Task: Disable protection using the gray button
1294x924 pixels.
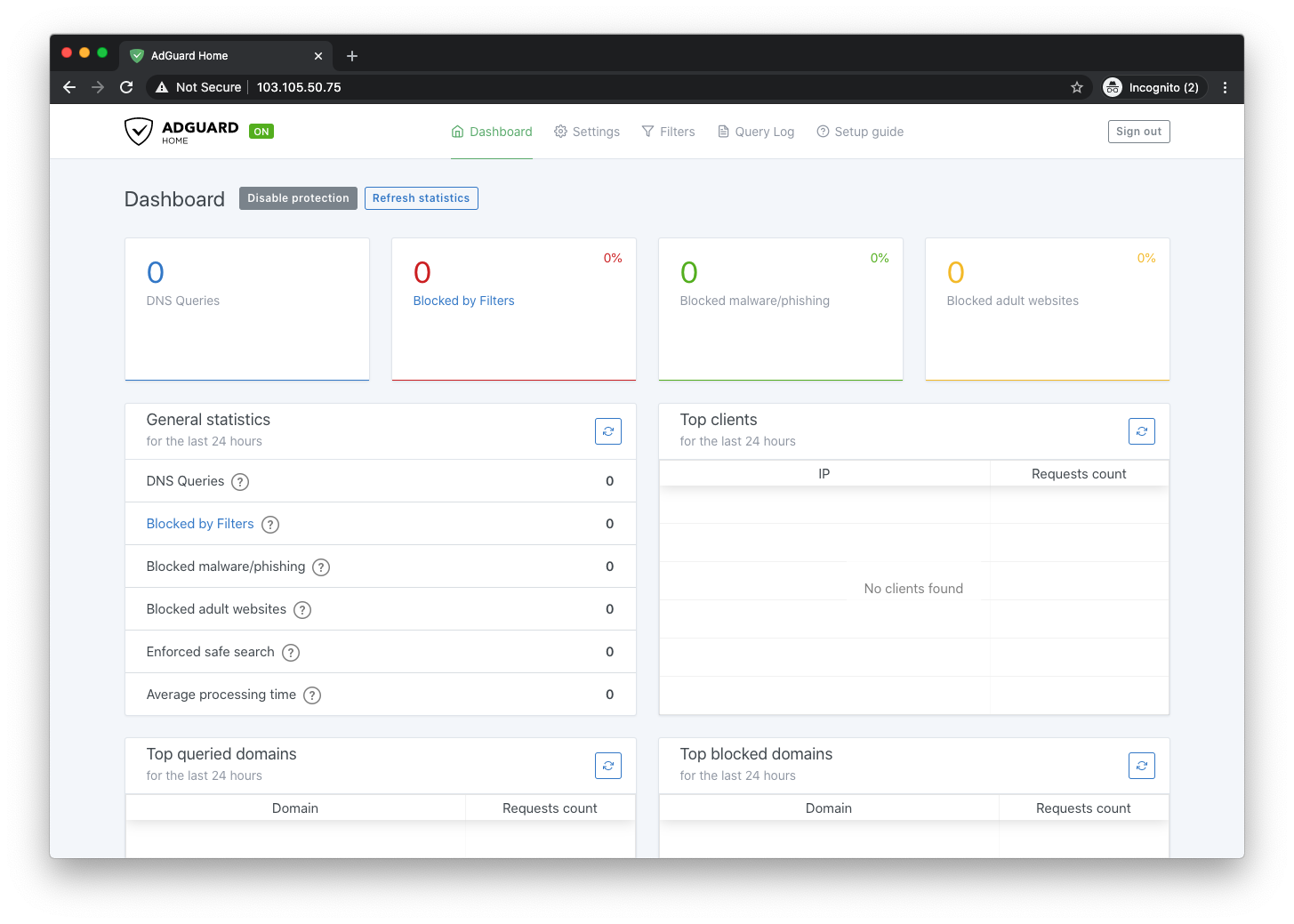Action: point(298,198)
